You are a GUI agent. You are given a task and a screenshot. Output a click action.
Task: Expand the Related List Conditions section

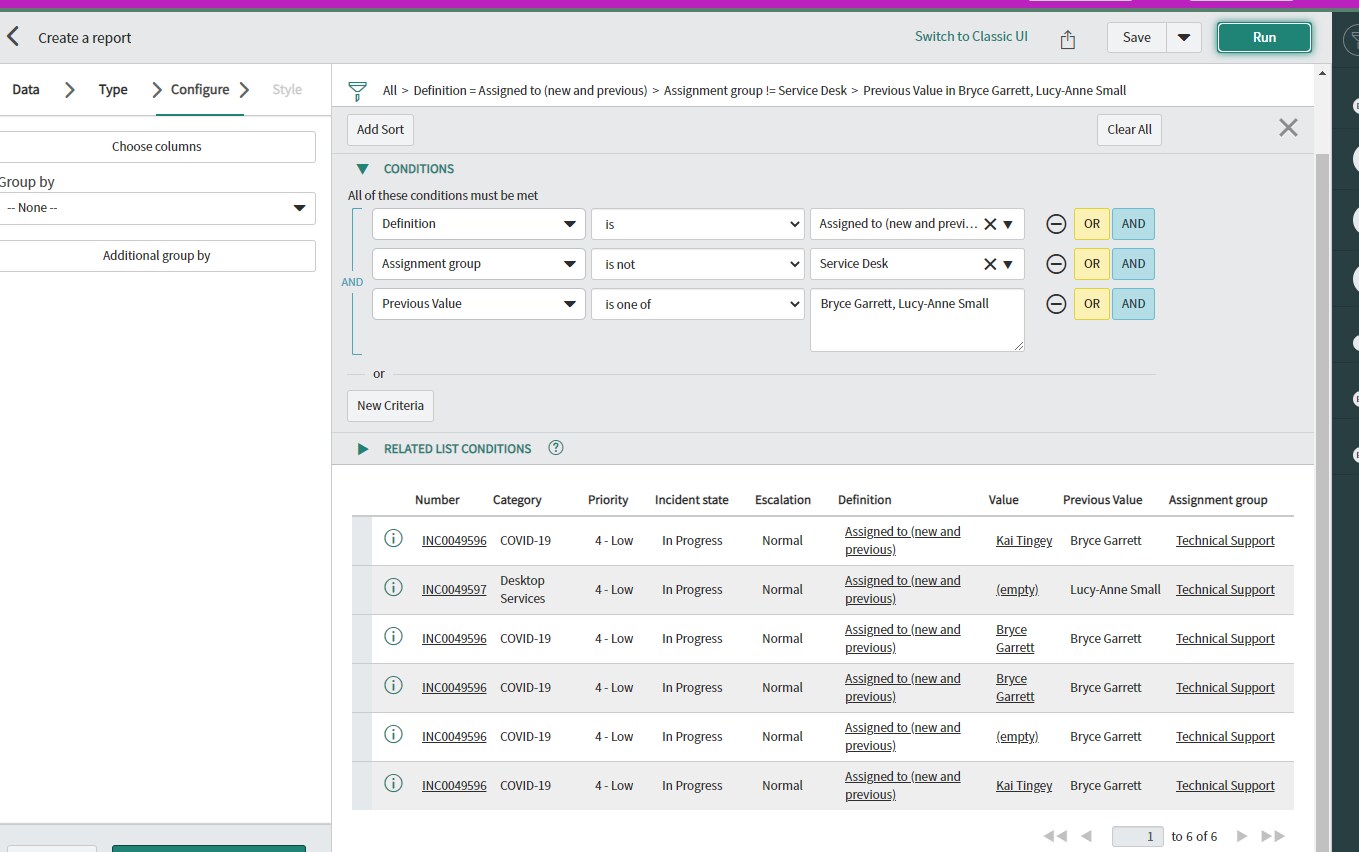point(363,449)
